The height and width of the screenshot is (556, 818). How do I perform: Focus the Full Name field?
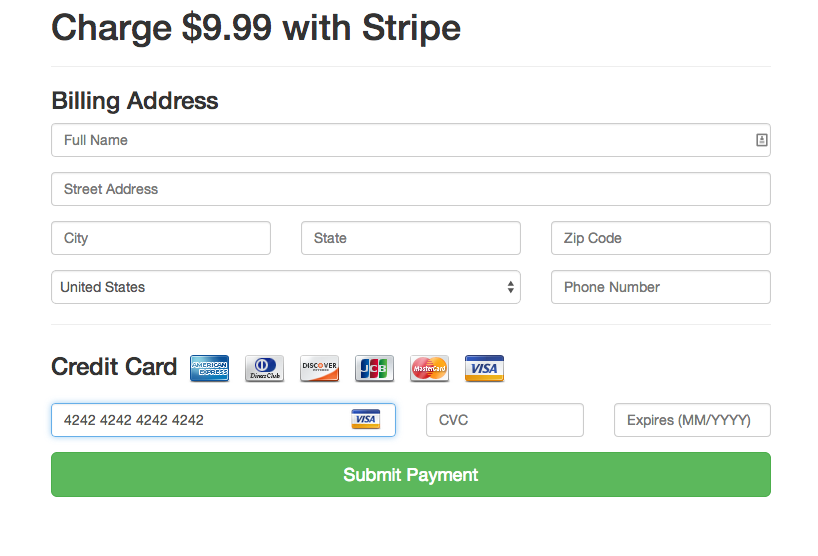coord(400,140)
